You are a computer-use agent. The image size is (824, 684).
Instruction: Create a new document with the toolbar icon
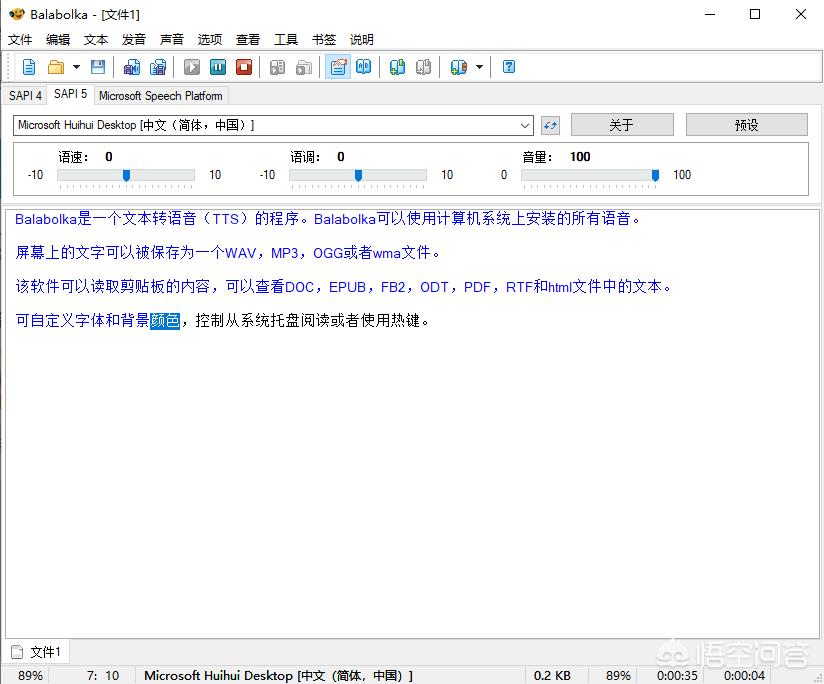(29, 67)
